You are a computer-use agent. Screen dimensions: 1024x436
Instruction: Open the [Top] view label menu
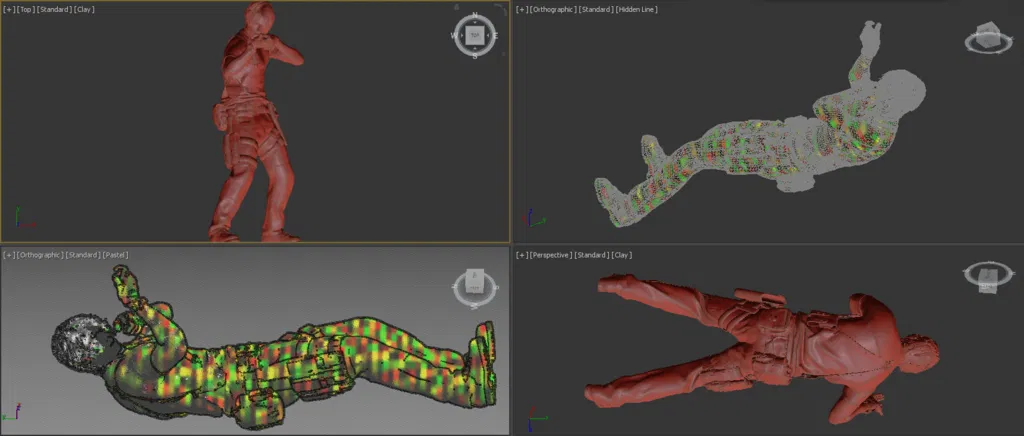pyautogui.click(x=25, y=10)
